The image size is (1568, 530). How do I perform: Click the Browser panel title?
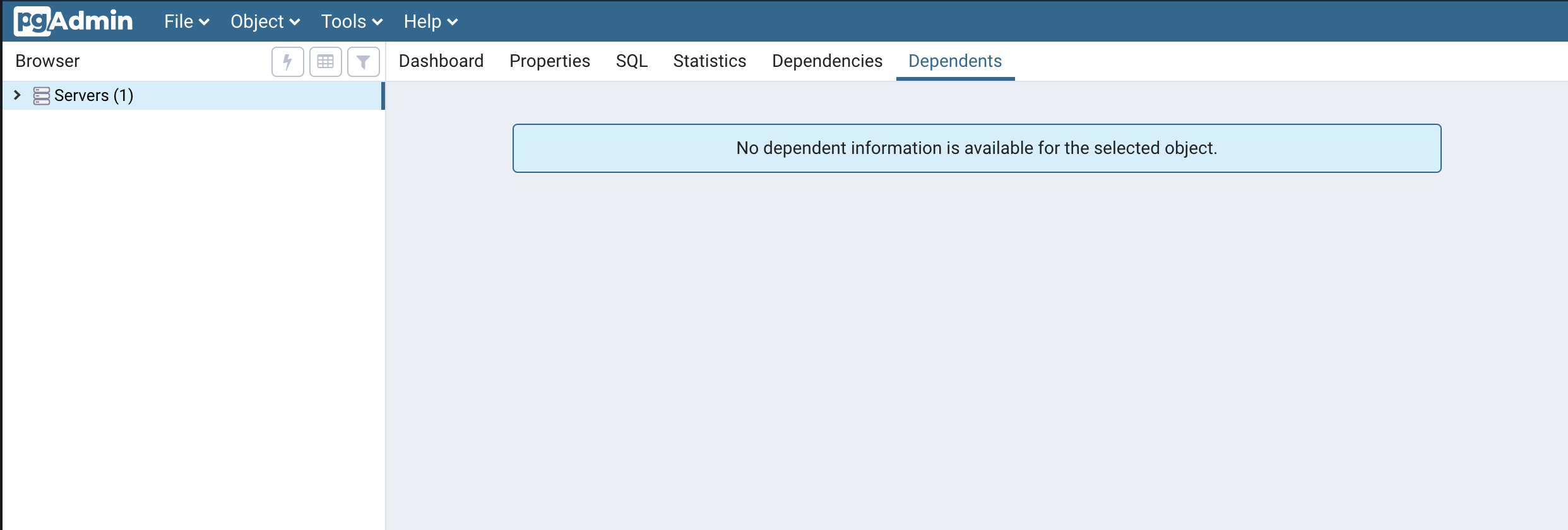pyautogui.click(x=47, y=61)
